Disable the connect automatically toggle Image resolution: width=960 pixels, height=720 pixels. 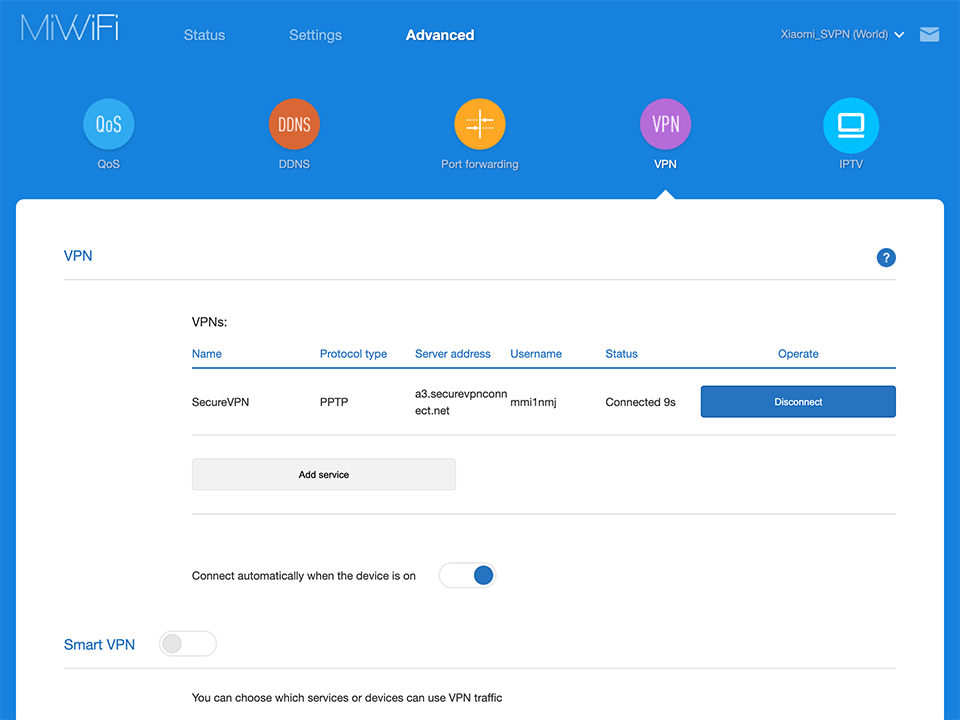(468, 575)
